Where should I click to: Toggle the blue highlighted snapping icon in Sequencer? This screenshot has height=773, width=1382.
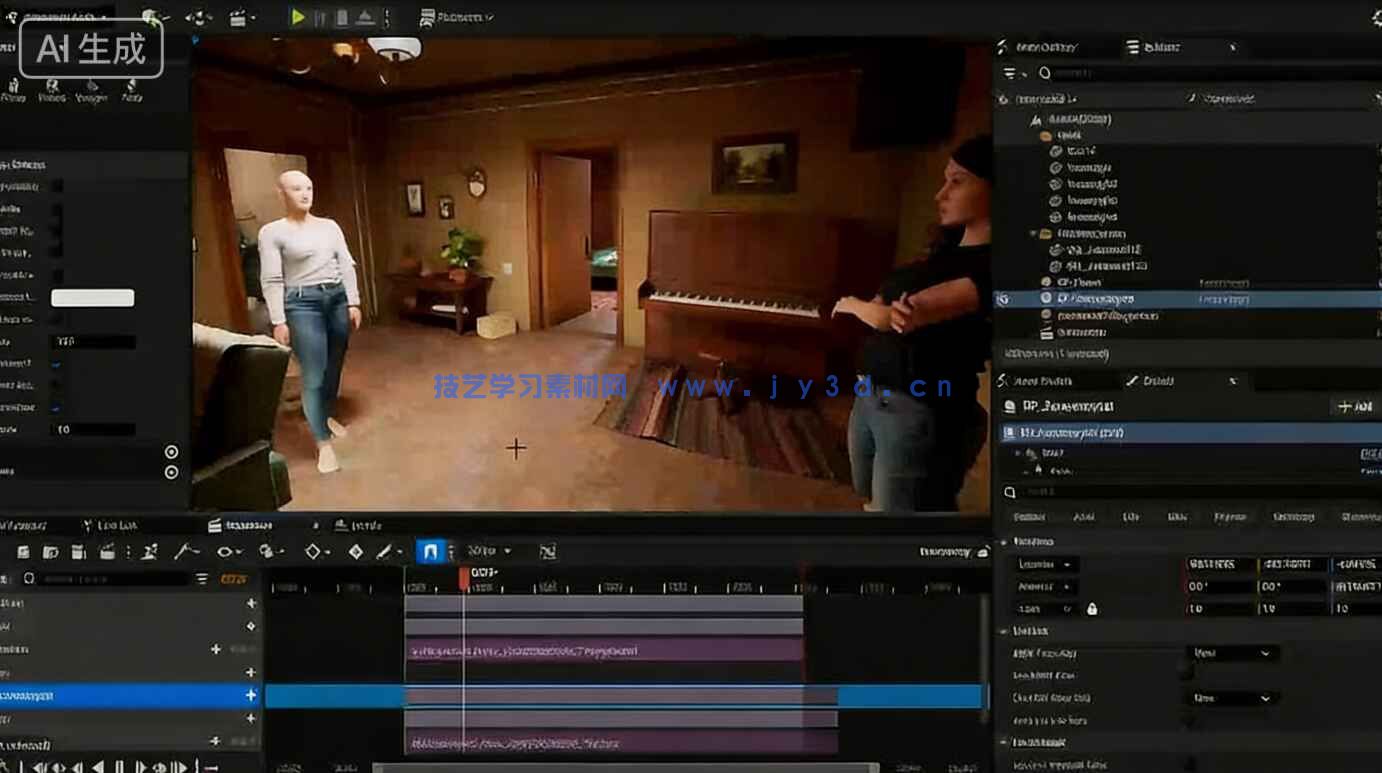tap(430, 551)
